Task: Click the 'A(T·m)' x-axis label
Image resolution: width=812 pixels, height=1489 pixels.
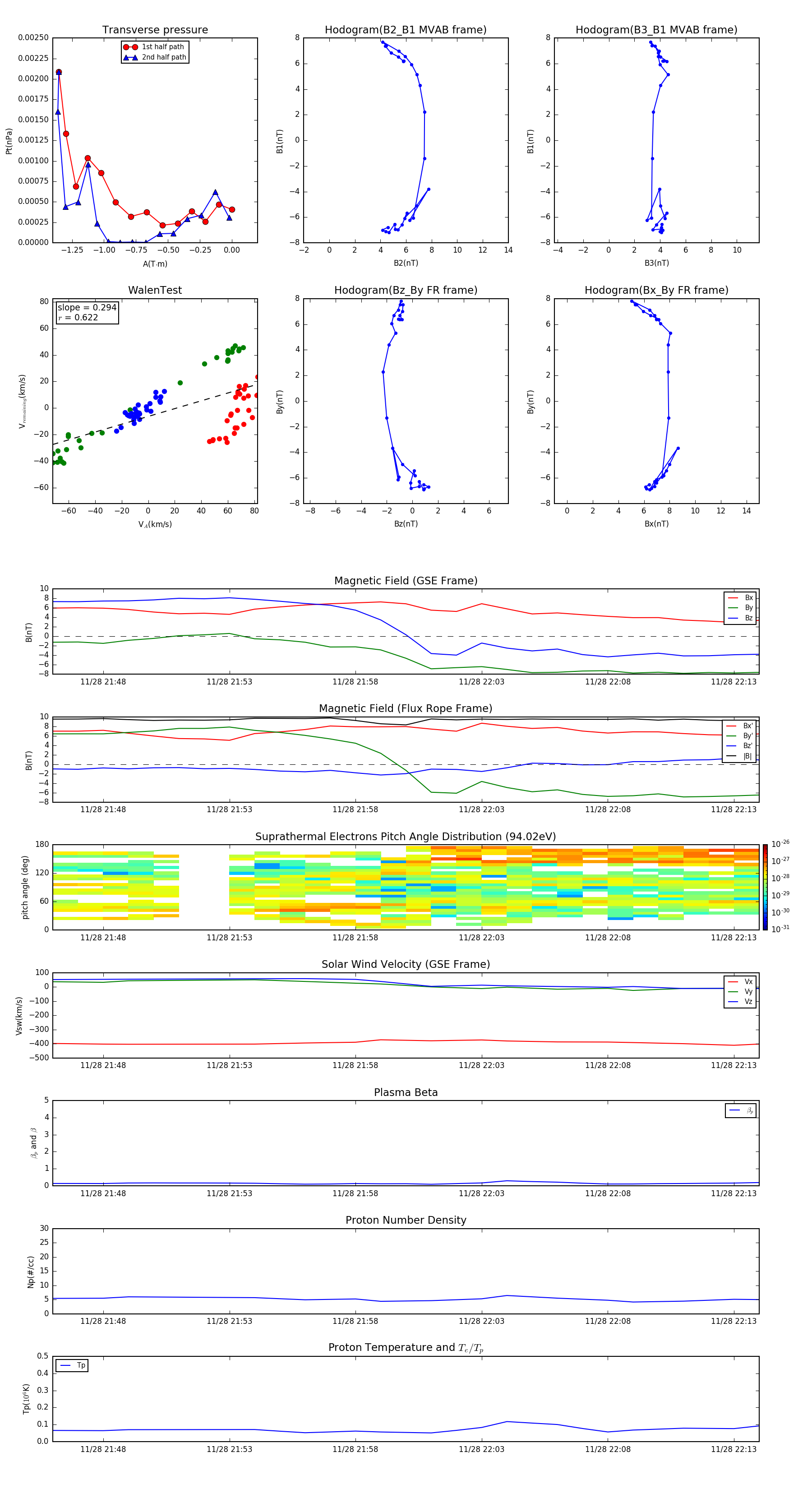Action: click(x=155, y=264)
